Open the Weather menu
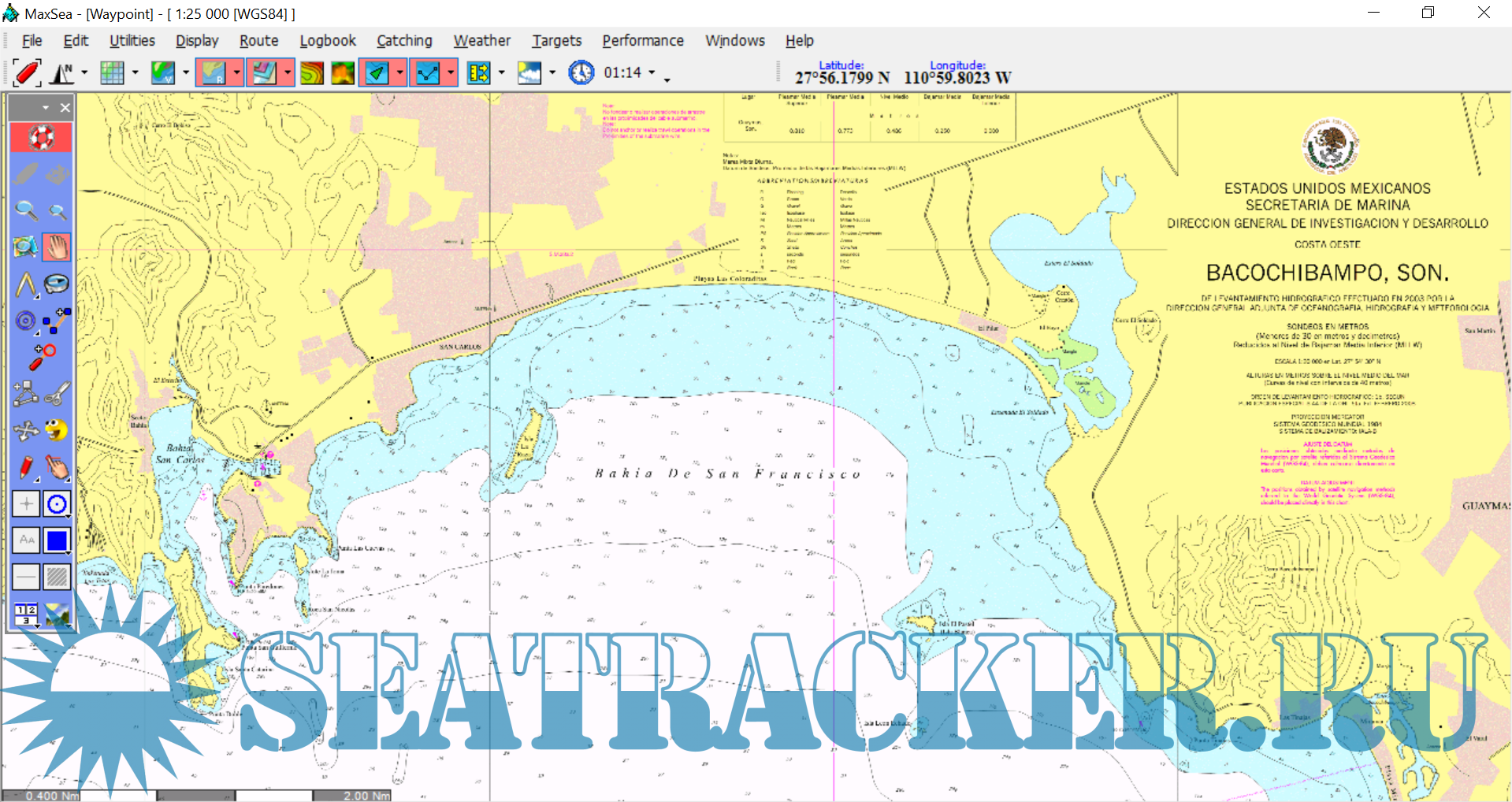 (481, 41)
